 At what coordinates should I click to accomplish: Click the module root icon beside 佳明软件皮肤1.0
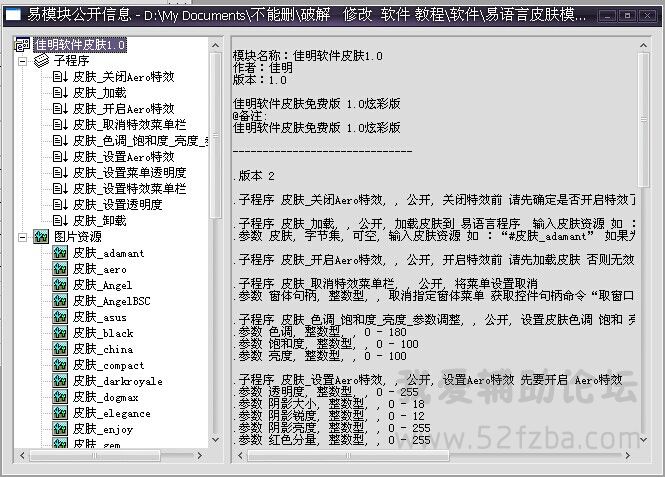(22, 45)
